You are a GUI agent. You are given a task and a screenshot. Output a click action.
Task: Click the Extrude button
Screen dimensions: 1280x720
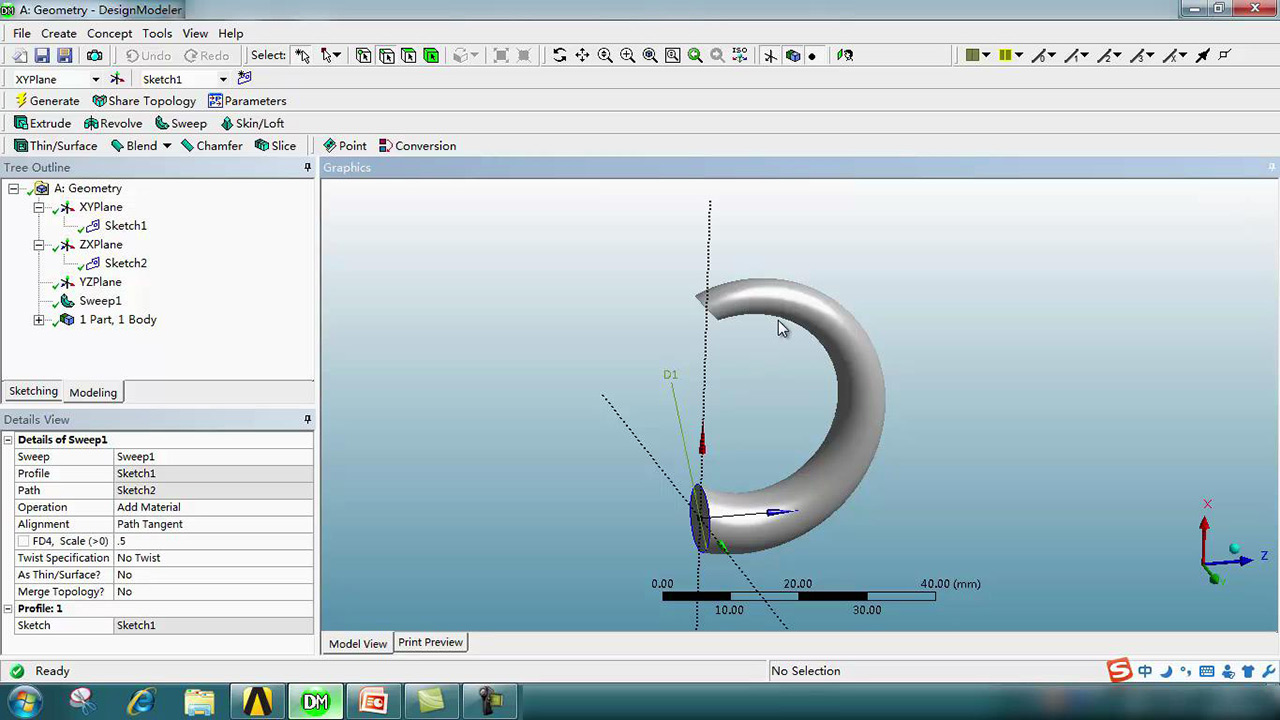42,123
